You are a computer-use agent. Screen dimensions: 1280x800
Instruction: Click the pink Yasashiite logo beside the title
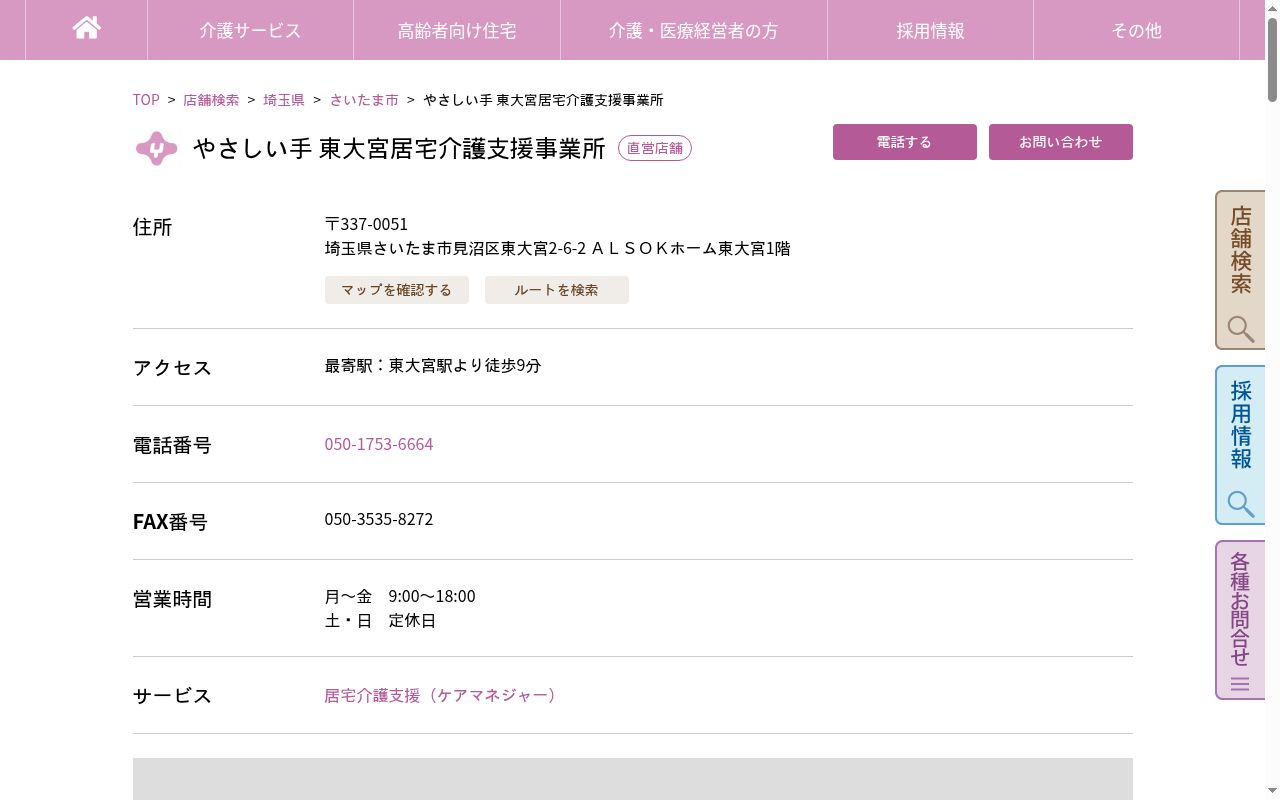[156, 149]
